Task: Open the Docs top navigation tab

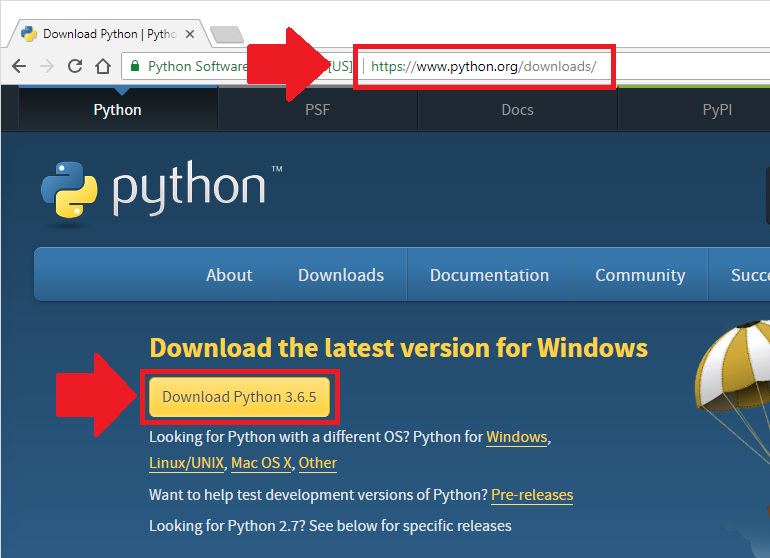Action: point(518,110)
